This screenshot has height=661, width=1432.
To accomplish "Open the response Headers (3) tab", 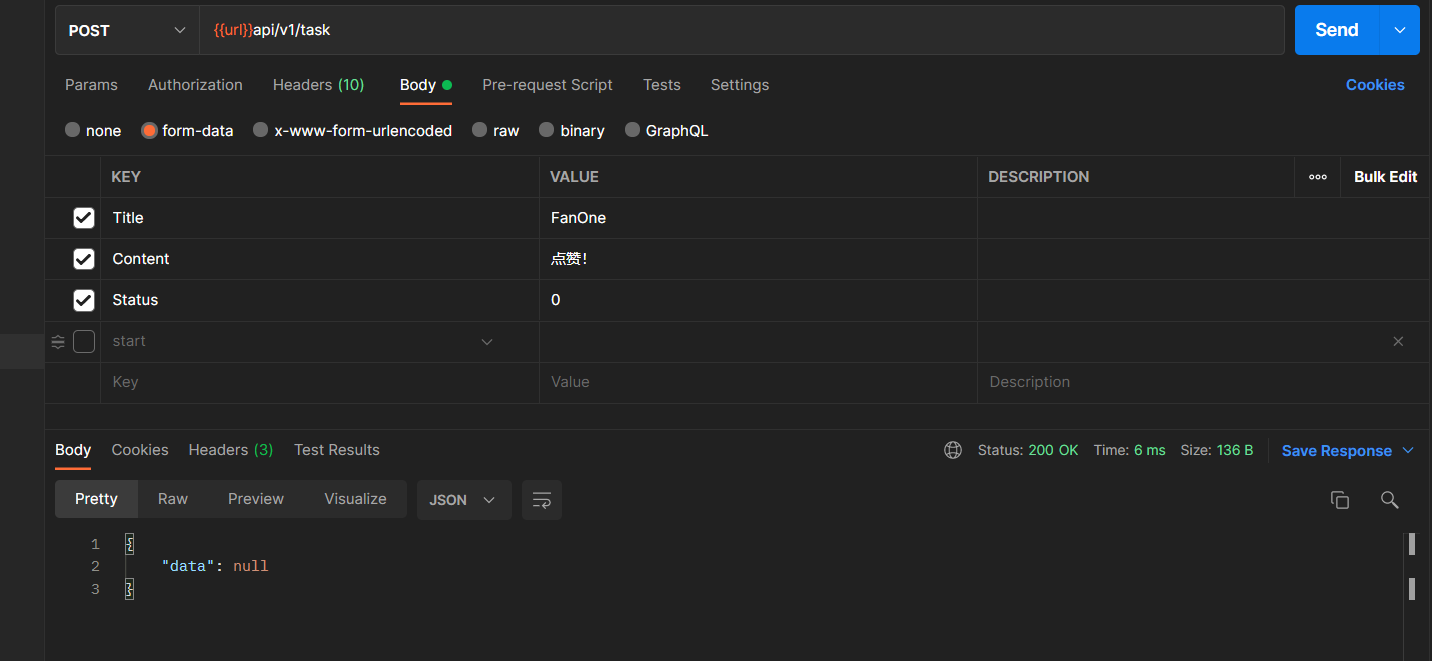I will pyautogui.click(x=231, y=450).
